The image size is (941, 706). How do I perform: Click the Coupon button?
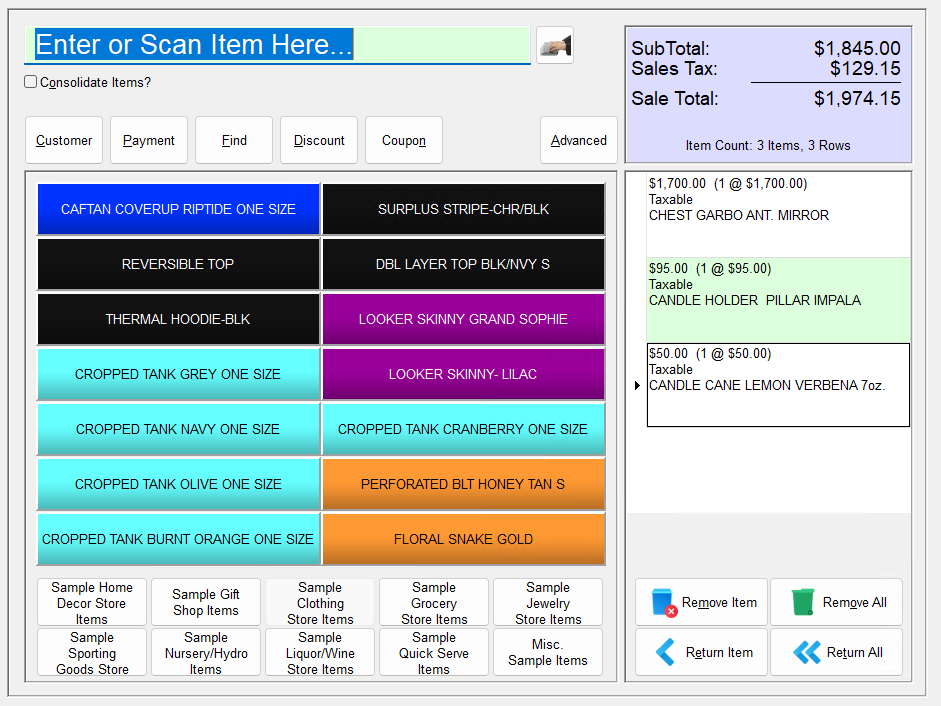(403, 140)
